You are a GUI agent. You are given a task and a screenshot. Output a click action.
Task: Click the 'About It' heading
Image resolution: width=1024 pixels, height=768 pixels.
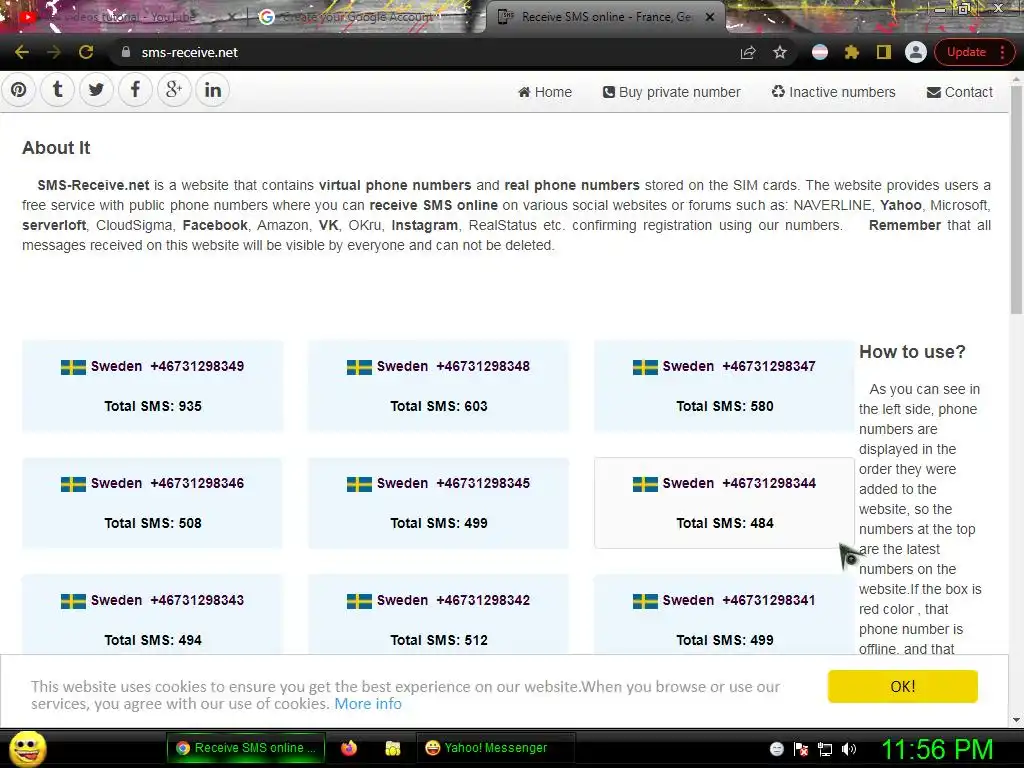click(56, 148)
